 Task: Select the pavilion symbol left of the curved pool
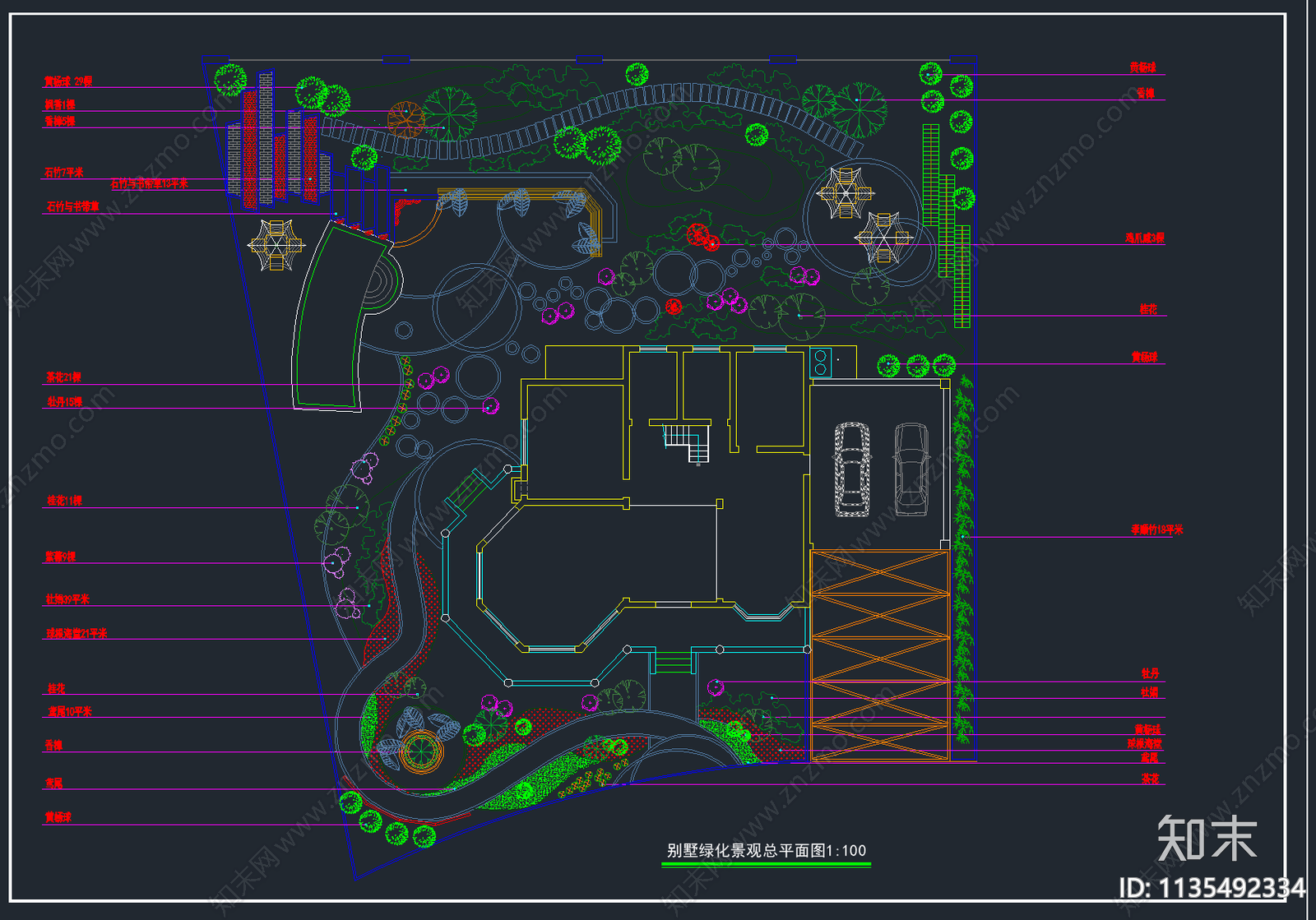[276, 245]
